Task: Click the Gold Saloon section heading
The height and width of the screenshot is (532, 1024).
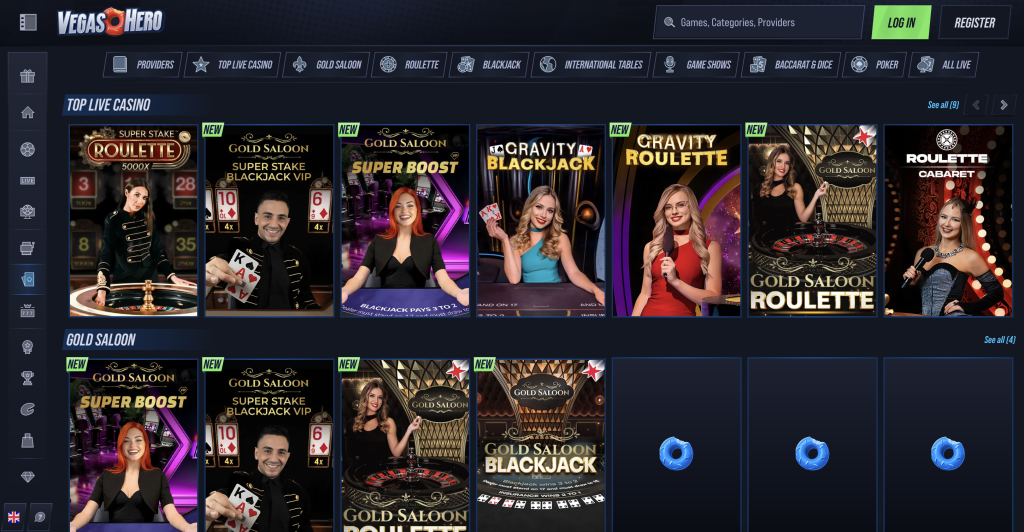Action: [101, 339]
